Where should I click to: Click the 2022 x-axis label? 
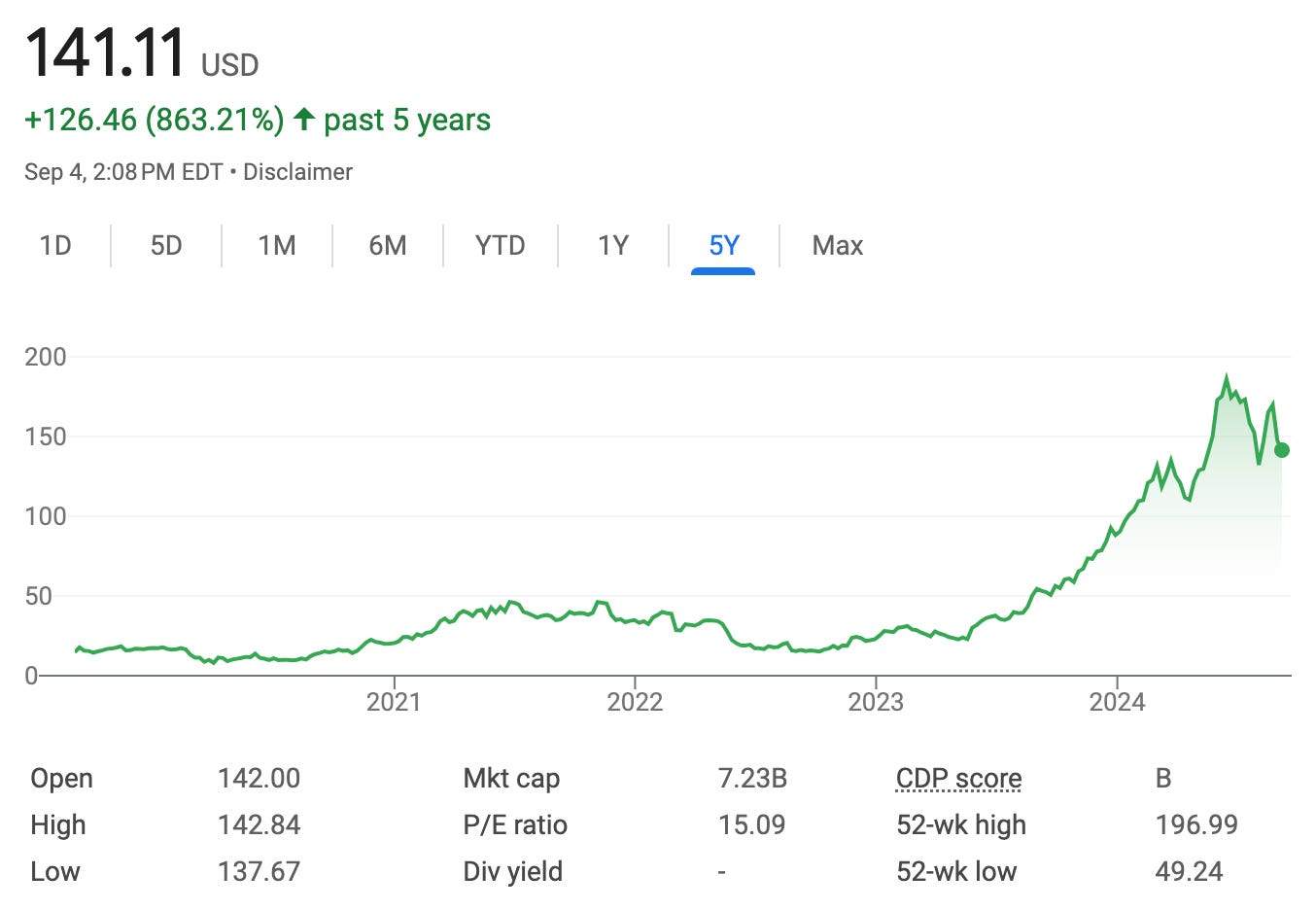635,702
